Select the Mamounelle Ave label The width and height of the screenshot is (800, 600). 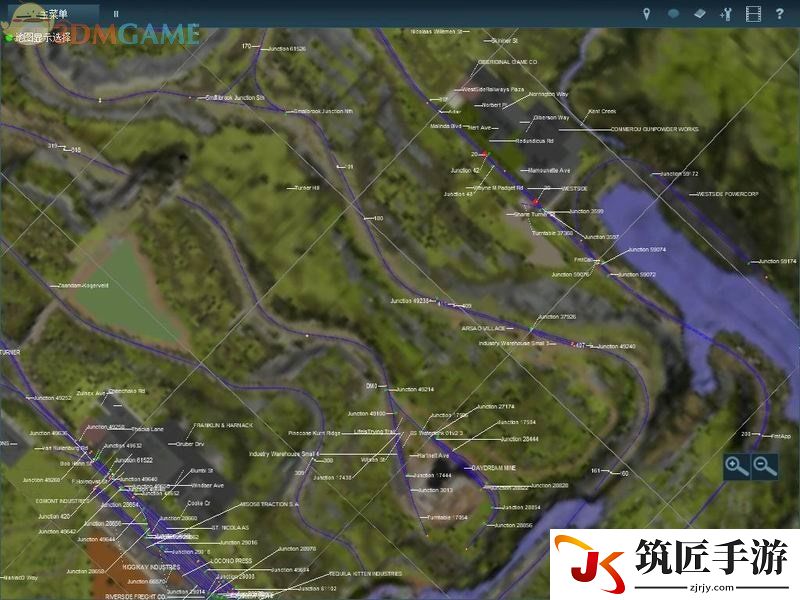(549, 170)
